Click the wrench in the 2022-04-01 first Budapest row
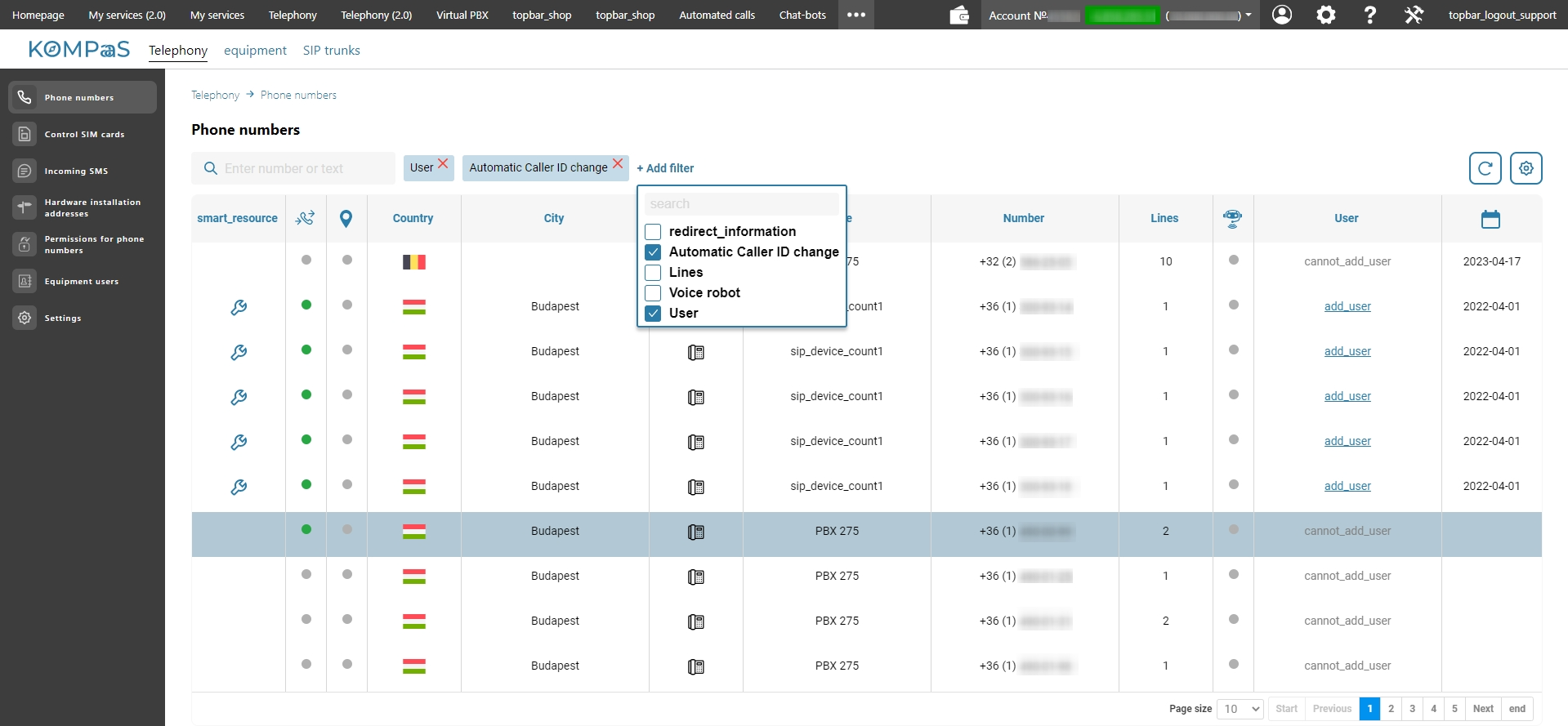Image resolution: width=1568 pixels, height=726 pixels. pos(239,307)
